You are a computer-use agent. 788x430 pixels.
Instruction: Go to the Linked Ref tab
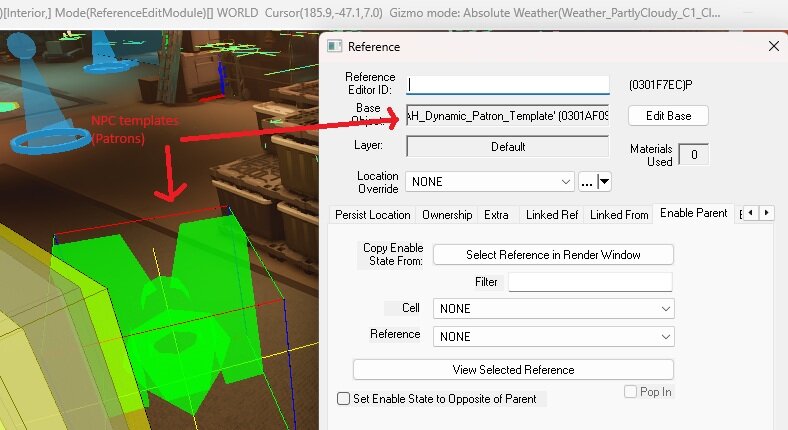(x=552, y=215)
